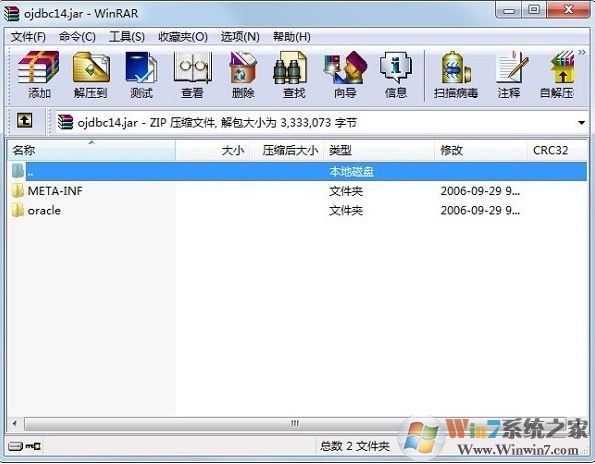The image size is (595, 464).
Task: Open the 选项(N) menu
Action: (240, 37)
